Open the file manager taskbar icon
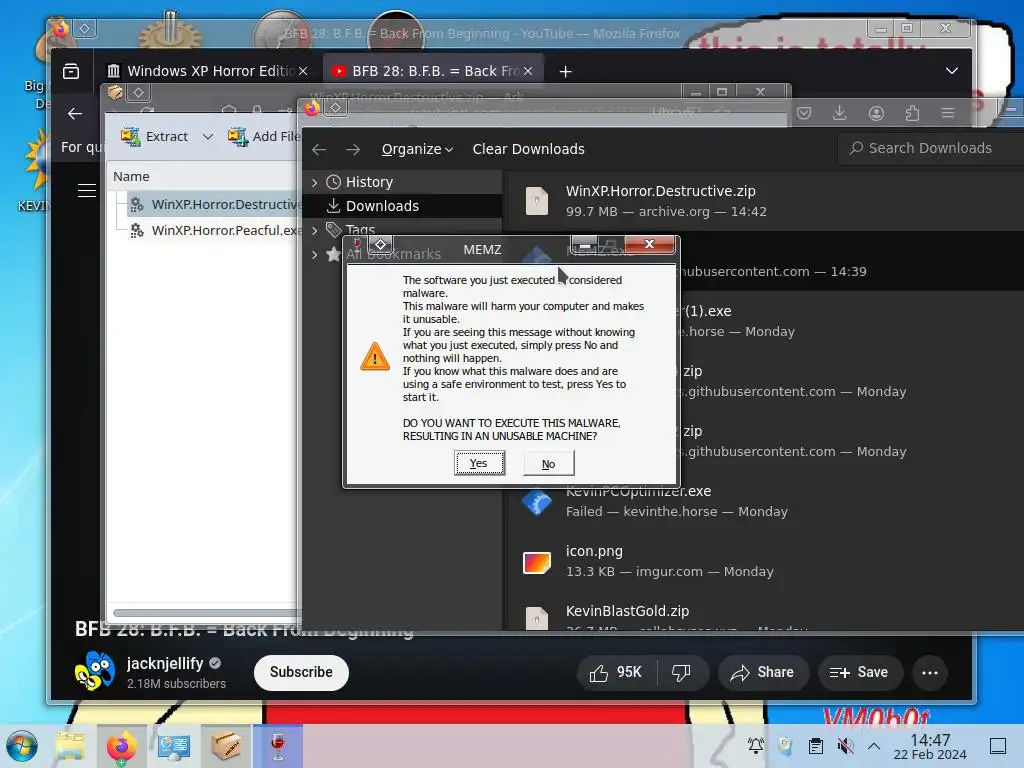Viewport: 1024px width, 768px height. pos(71,746)
